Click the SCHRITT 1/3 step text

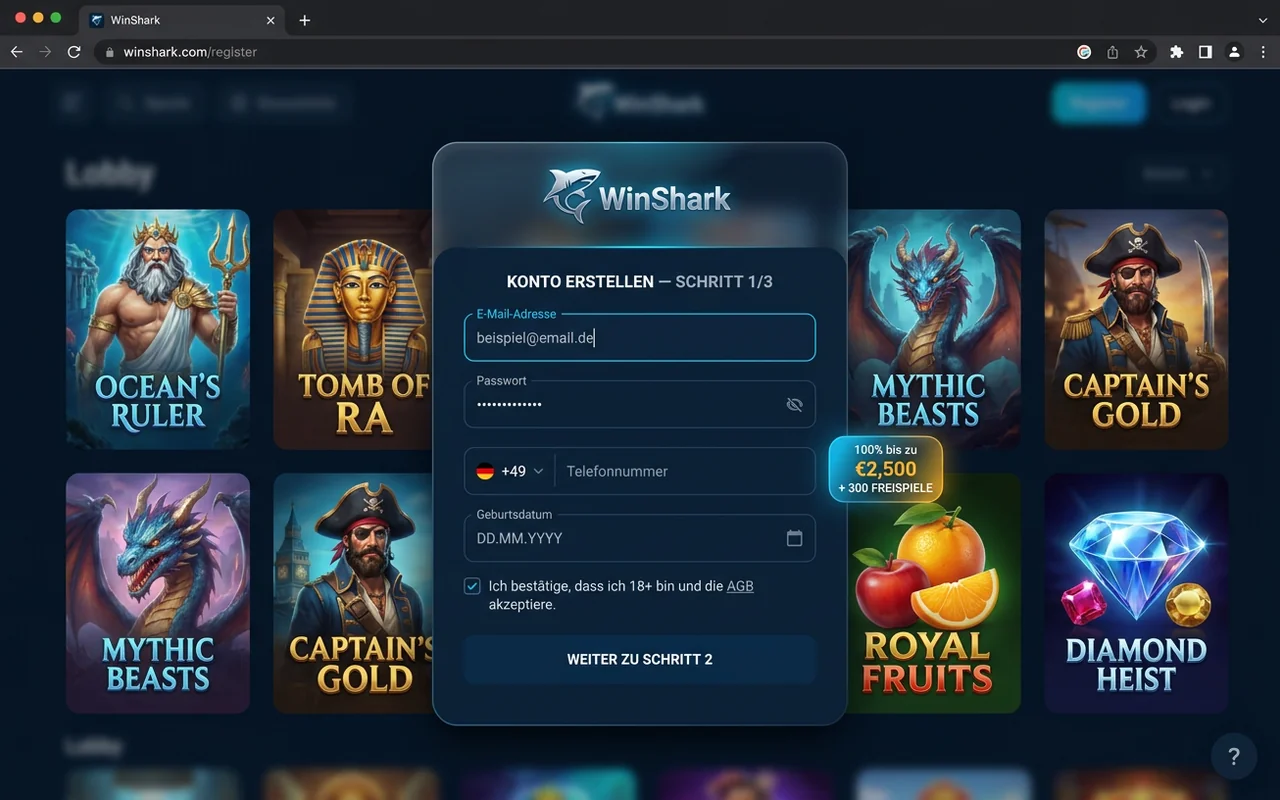724,282
